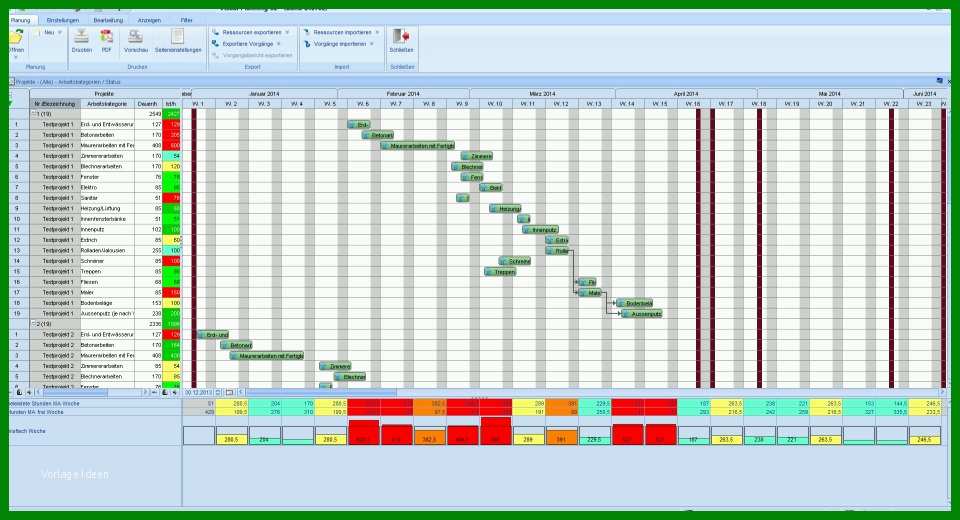This screenshot has height=520, width=960.
Task: Click lock icon left of date field
Action: point(165,392)
